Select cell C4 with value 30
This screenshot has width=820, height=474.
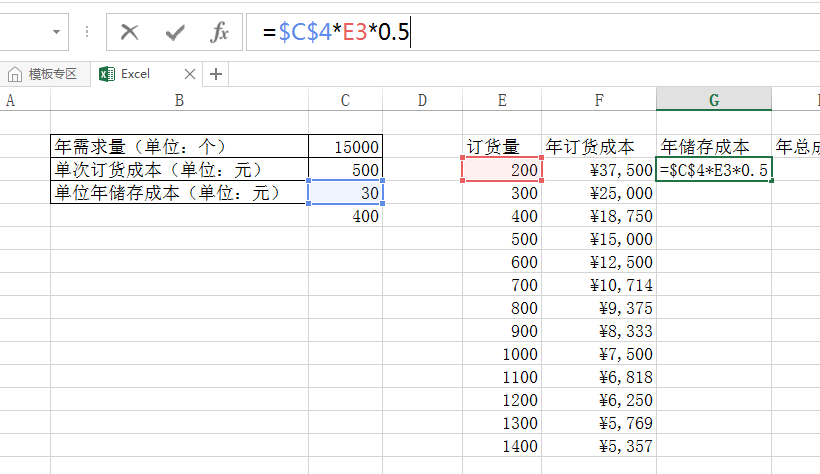pyautogui.click(x=345, y=193)
